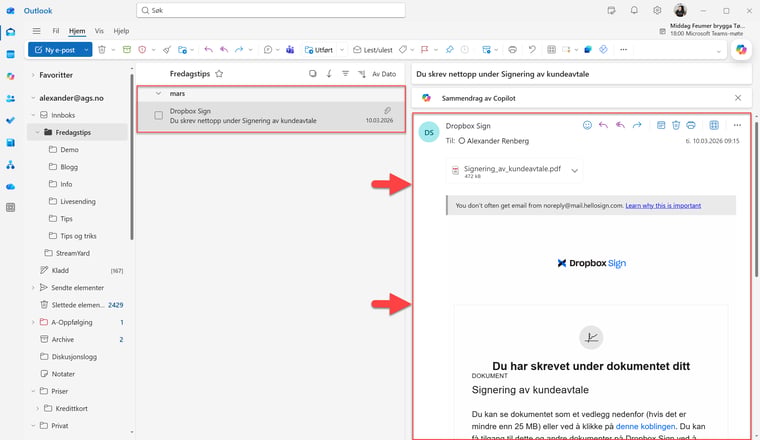Expand the ribbon with the chevron
The image size is (760, 440).
point(719,51)
